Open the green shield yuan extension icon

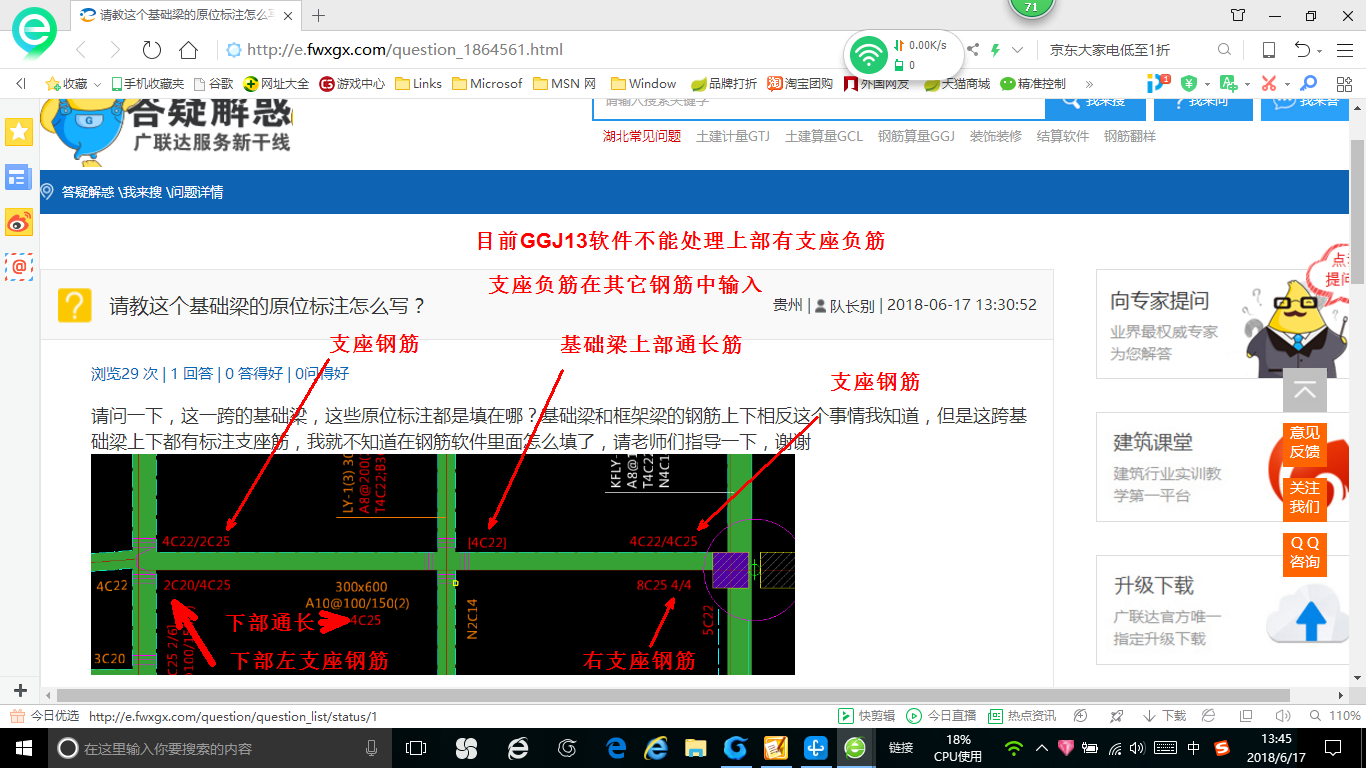(x=1188, y=84)
